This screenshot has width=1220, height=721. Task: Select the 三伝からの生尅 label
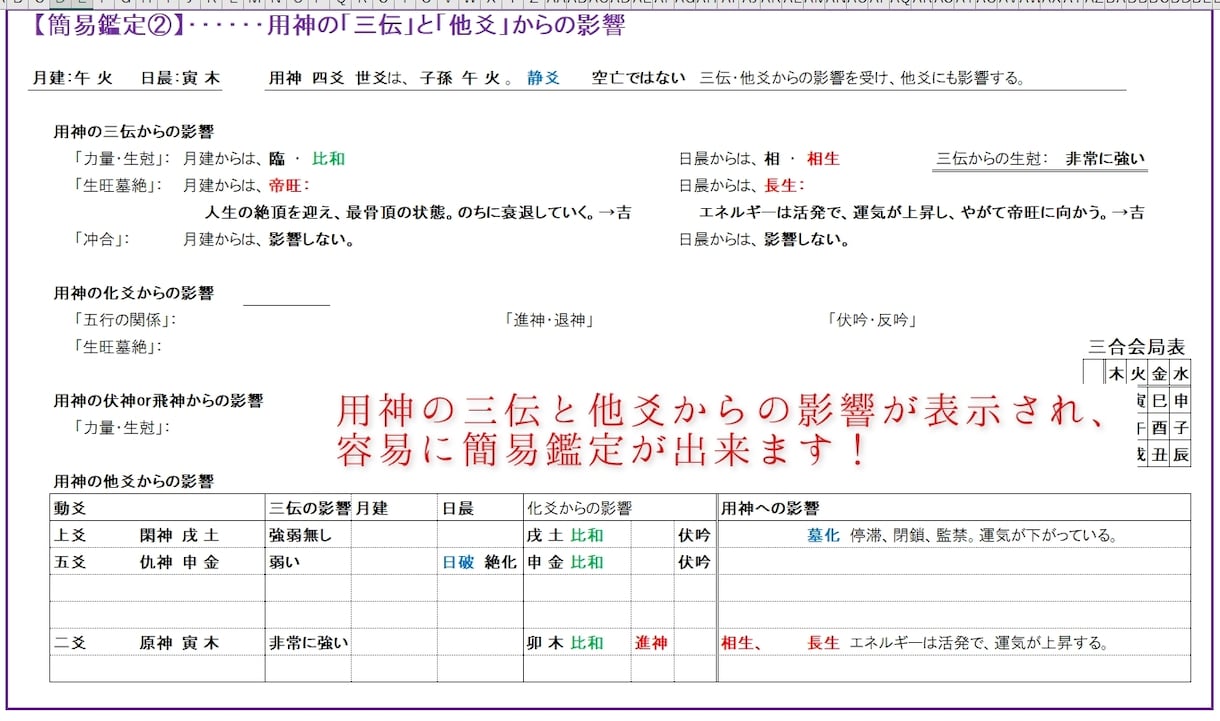991,158
